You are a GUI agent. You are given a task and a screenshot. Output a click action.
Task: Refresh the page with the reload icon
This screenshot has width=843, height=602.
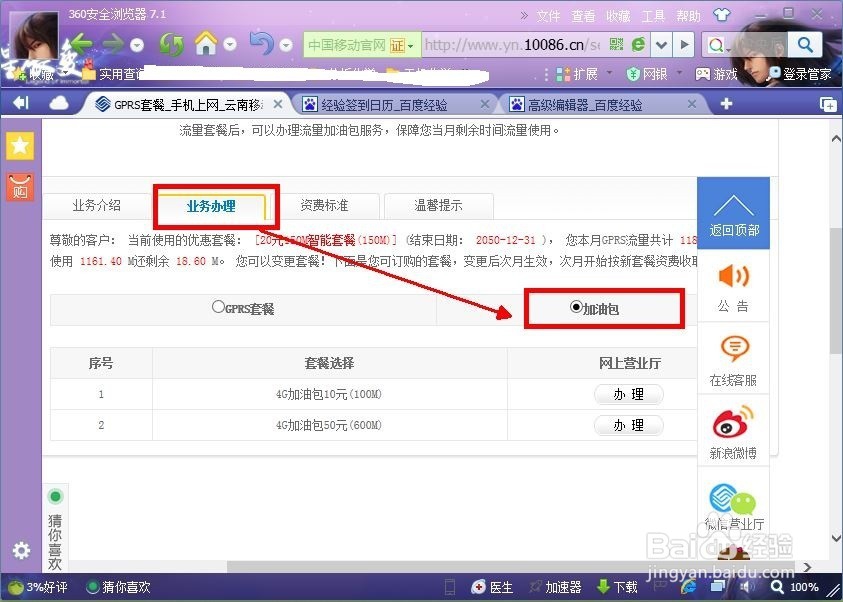click(x=172, y=45)
